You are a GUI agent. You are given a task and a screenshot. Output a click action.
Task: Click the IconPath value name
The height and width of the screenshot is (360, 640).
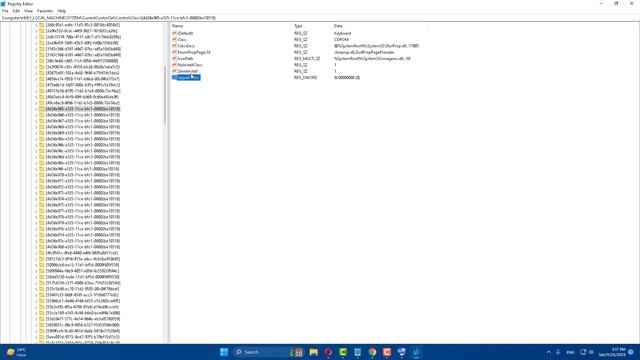point(185,58)
